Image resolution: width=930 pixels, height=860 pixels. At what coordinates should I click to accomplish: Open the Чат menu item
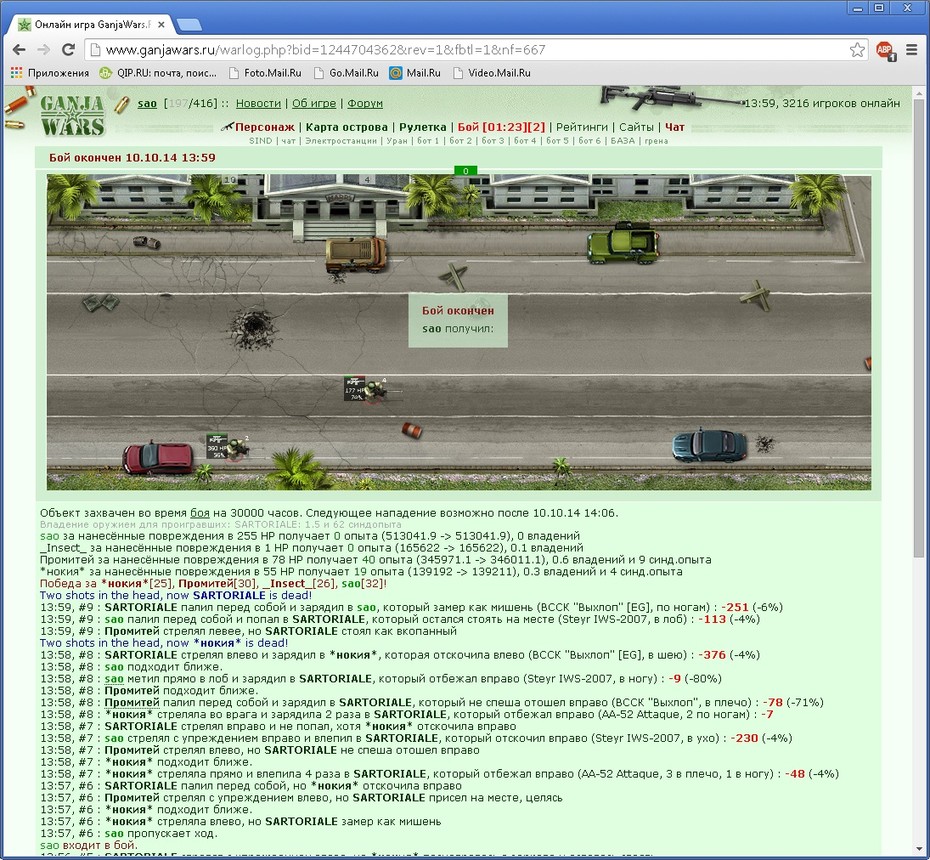tap(674, 127)
